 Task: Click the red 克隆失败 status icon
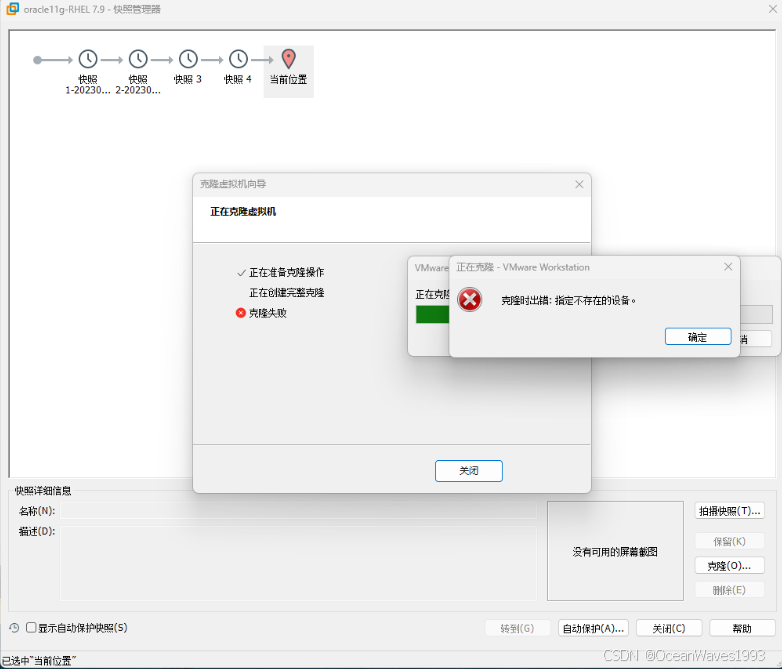pos(240,313)
